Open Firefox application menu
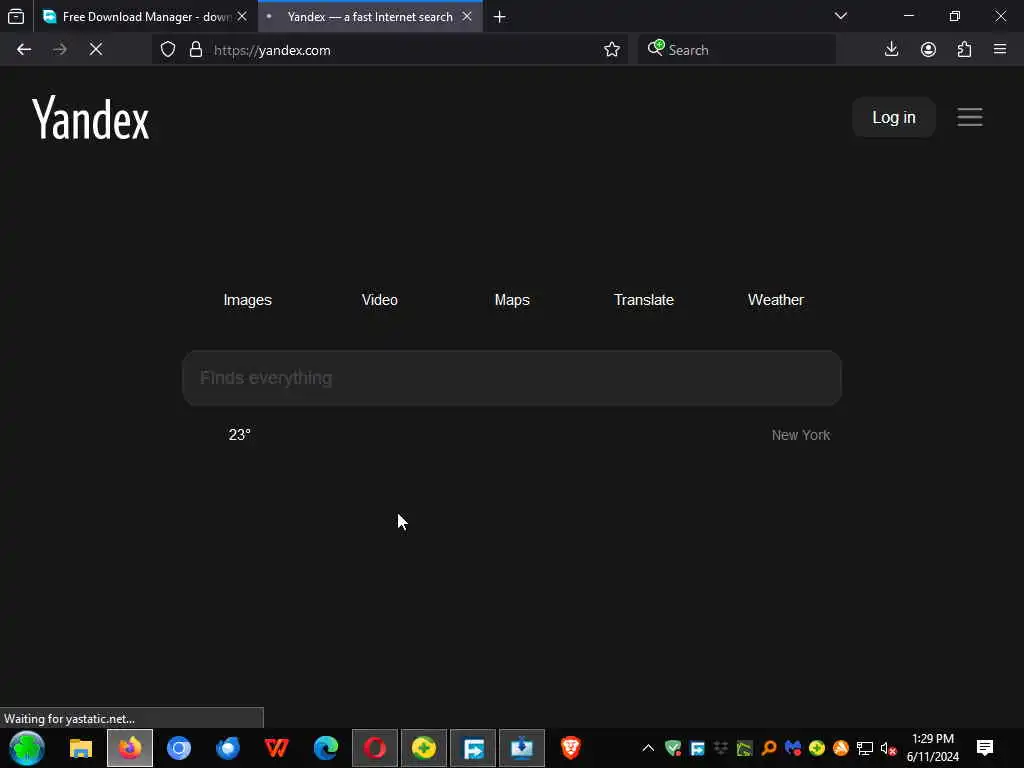The image size is (1024, 768). (x=1000, y=50)
